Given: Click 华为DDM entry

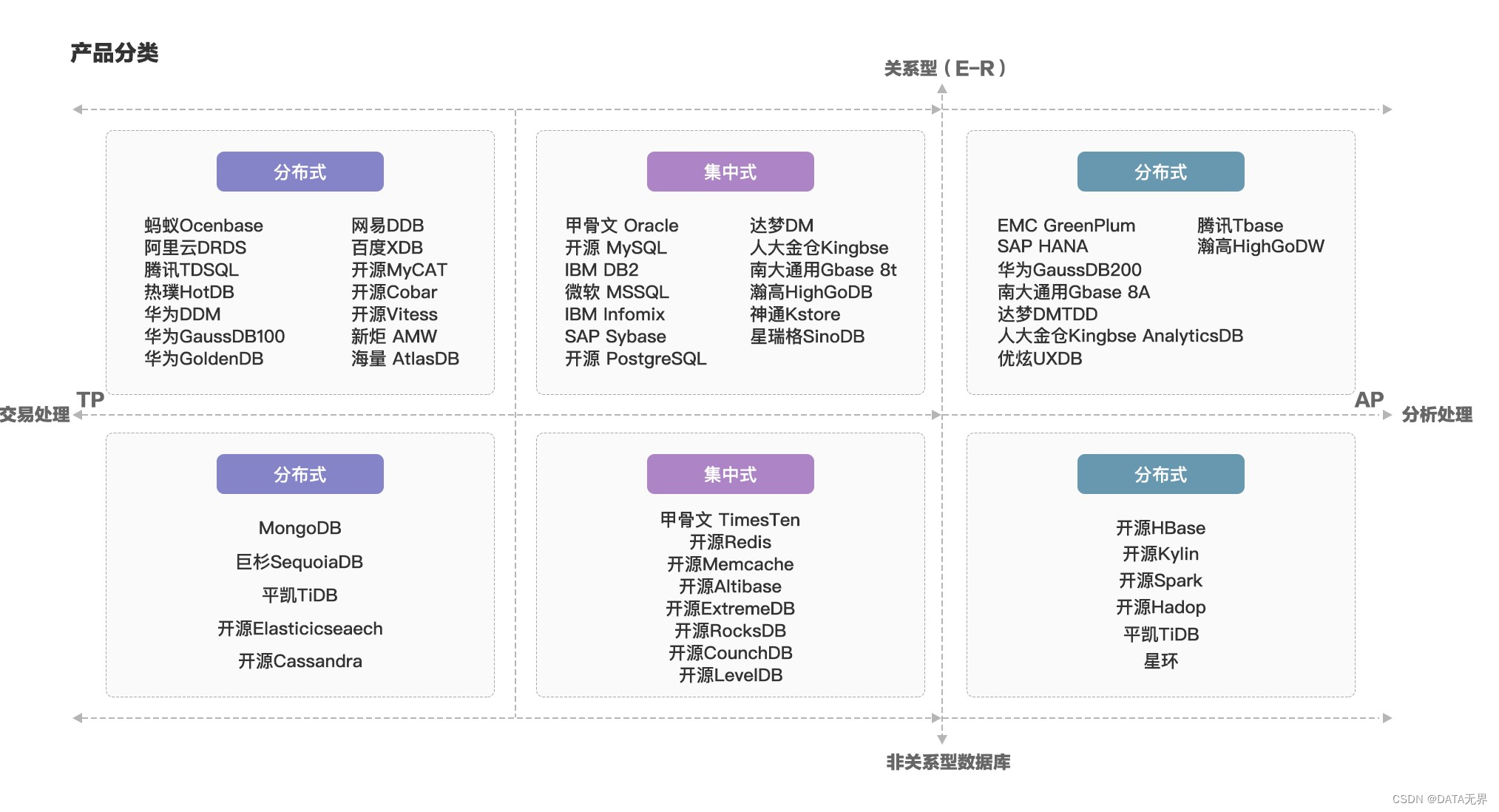Looking at the screenshot, I should (x=183, y=314).
